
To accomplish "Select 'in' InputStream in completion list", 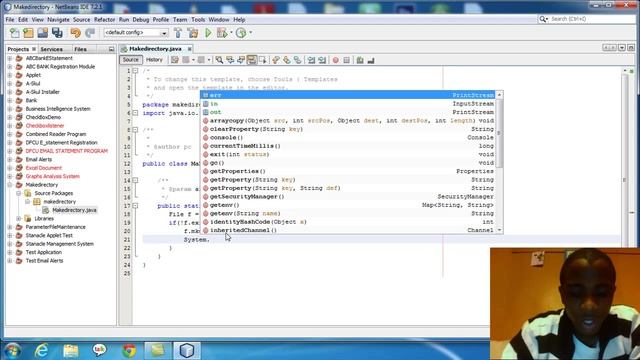I will tap(348, 104).
